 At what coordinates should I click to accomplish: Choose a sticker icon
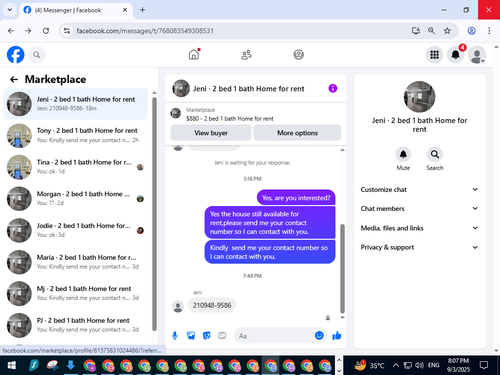207,335
